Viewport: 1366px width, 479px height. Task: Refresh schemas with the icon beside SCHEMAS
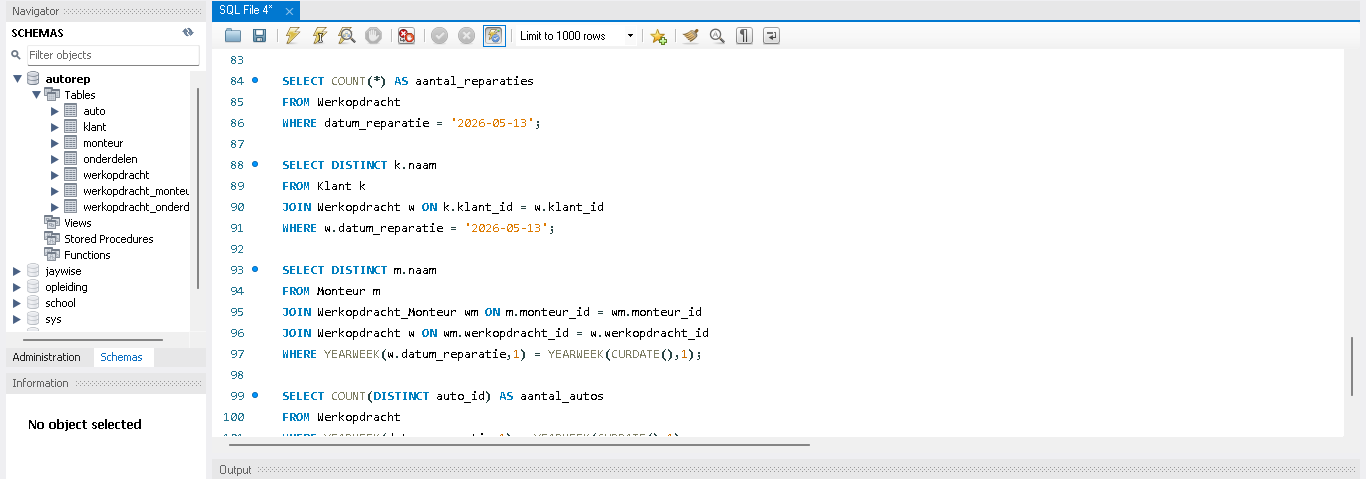pyautogui.click(x=188, y=32)
